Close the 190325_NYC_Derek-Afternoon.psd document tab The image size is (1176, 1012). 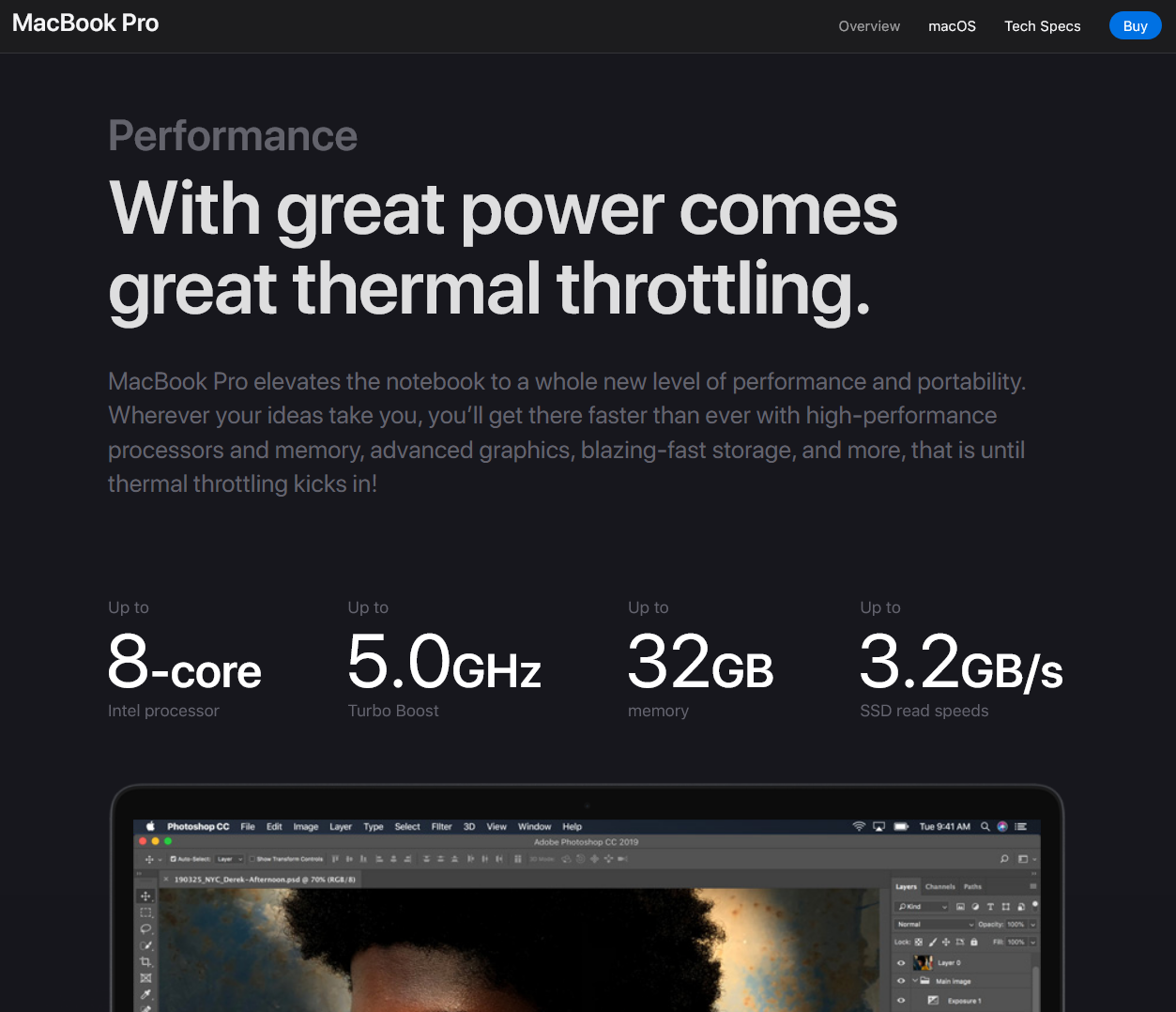[x=166, y=879]
